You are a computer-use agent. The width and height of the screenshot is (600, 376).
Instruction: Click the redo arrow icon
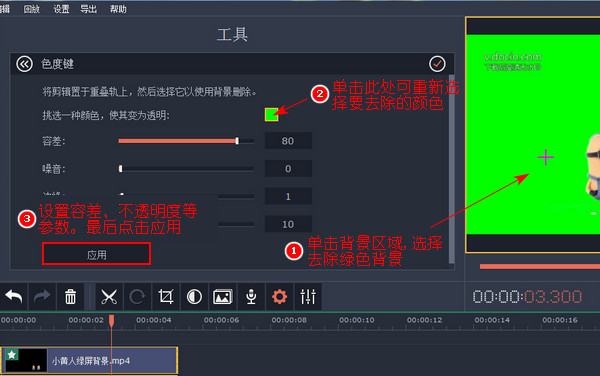[42, 296]
